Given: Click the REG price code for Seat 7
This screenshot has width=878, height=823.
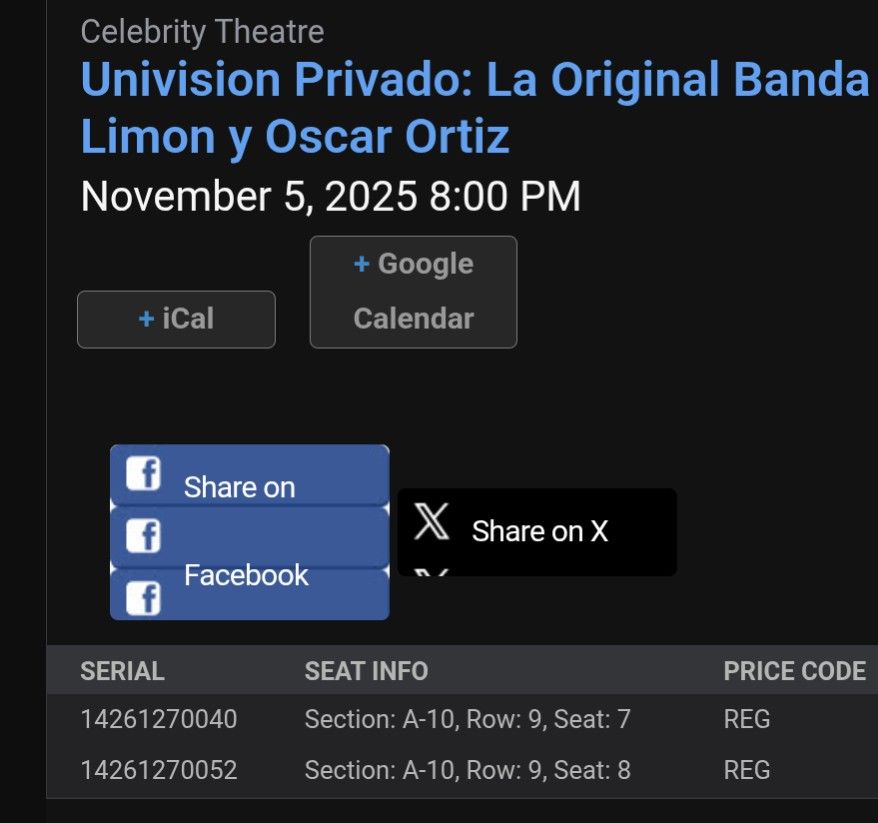Looking at the screenshot, I should pyautogui.click(x=745, y=719).
